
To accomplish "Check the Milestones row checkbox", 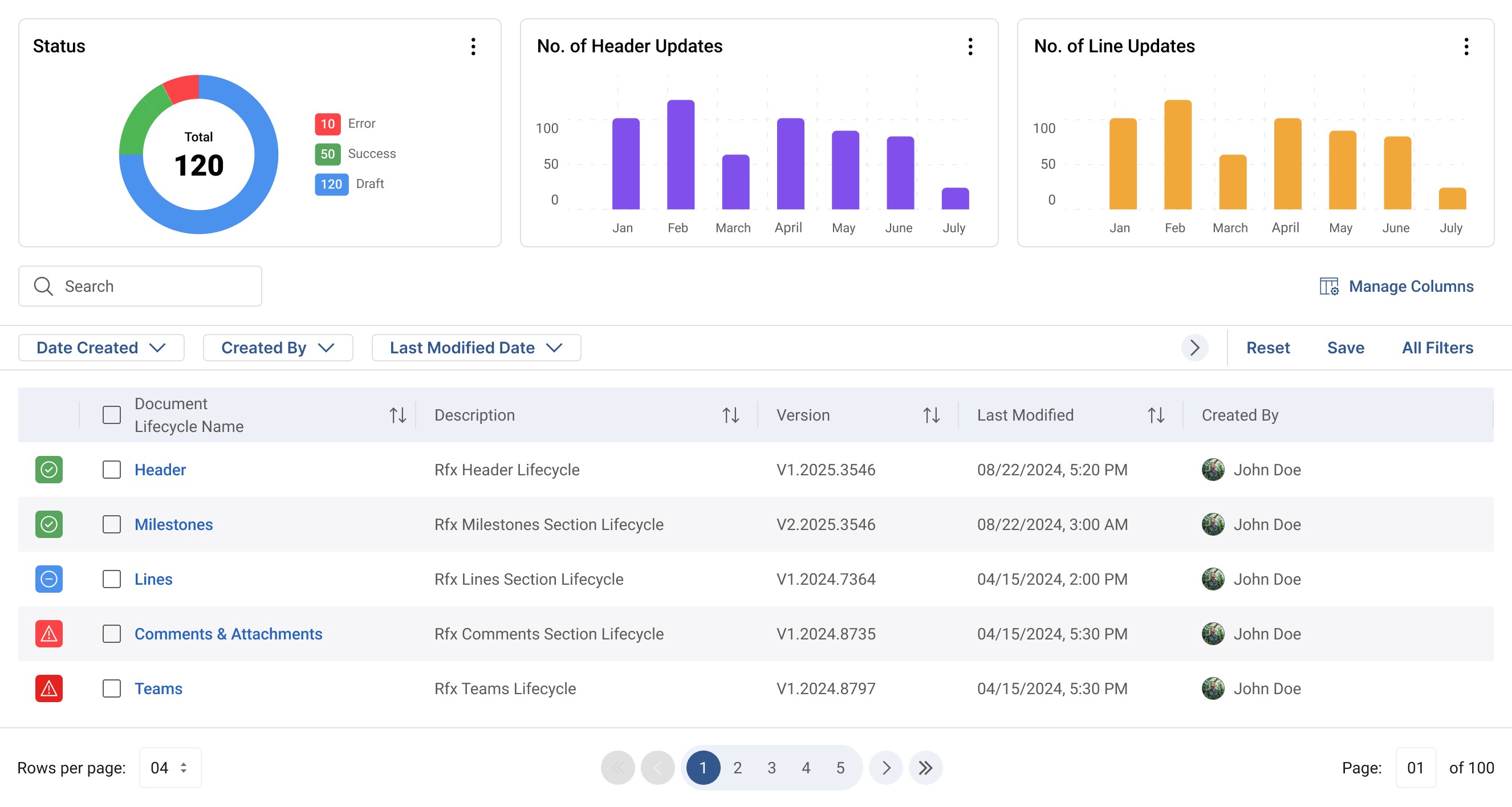I will pyautogui.click(x=112, y=525).
